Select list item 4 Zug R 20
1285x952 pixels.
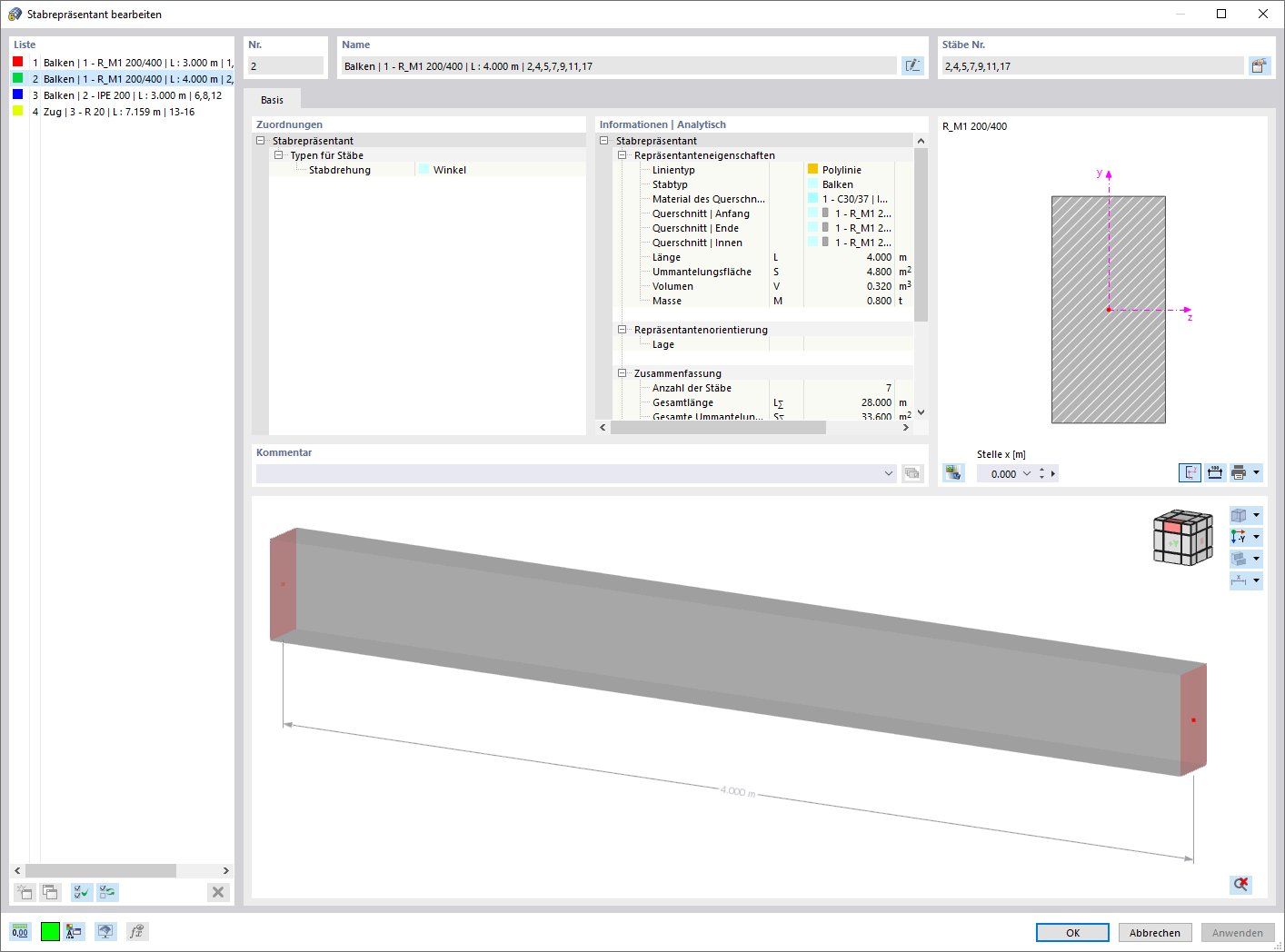click(122, 112)
